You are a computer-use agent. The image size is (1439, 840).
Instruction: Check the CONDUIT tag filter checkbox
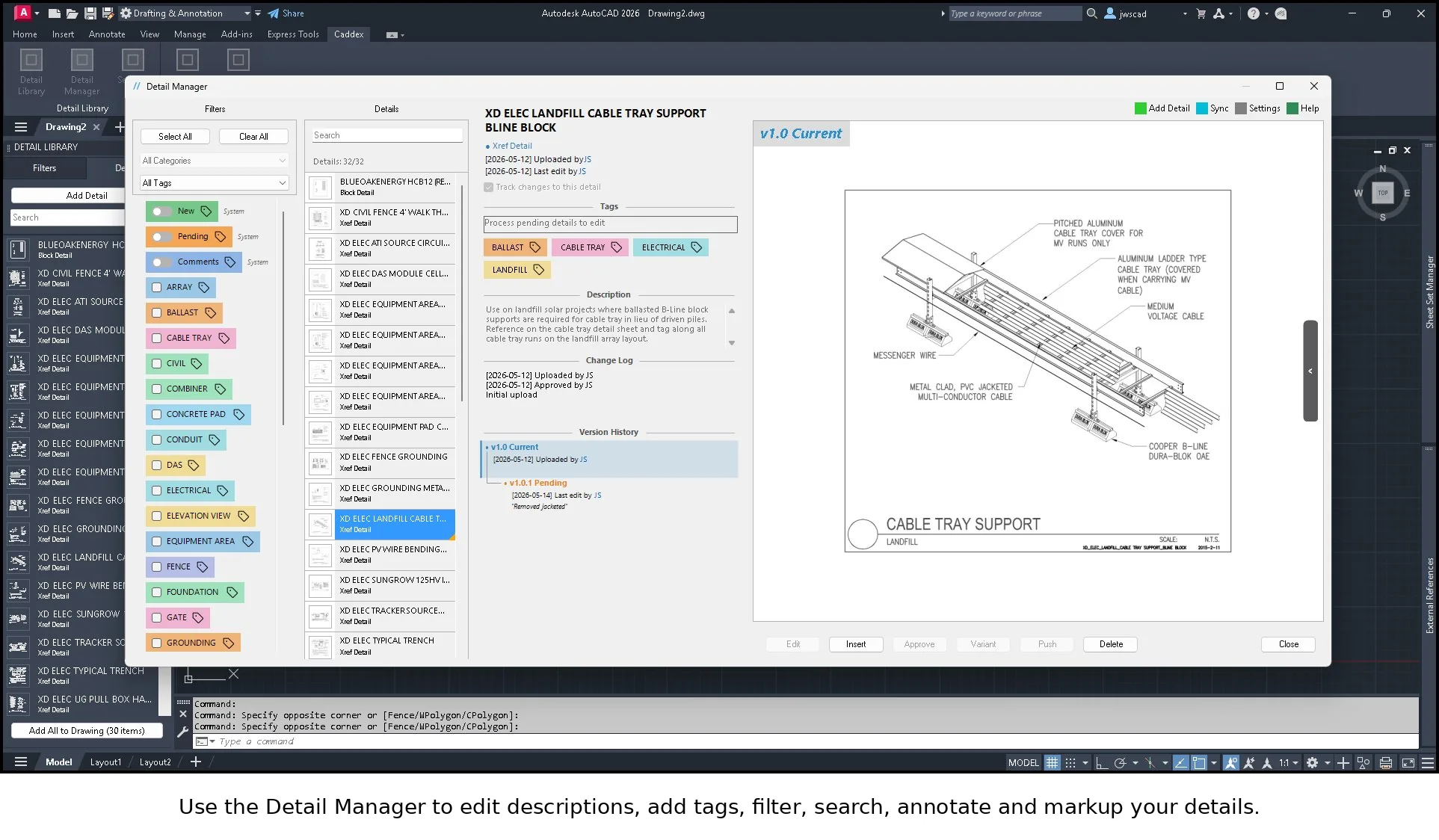(x=156, y=439)
